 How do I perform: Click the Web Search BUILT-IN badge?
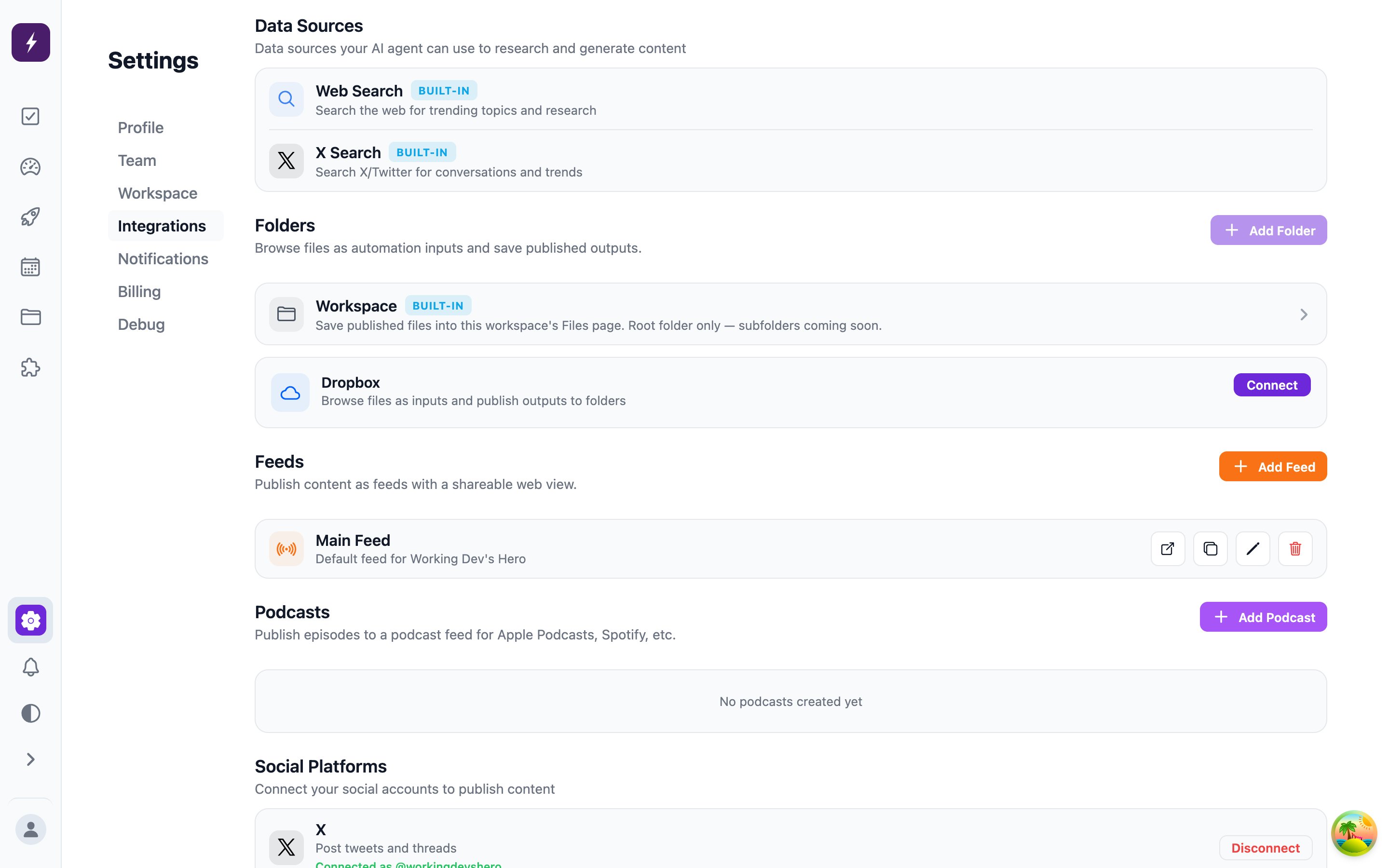click(444, 91)
